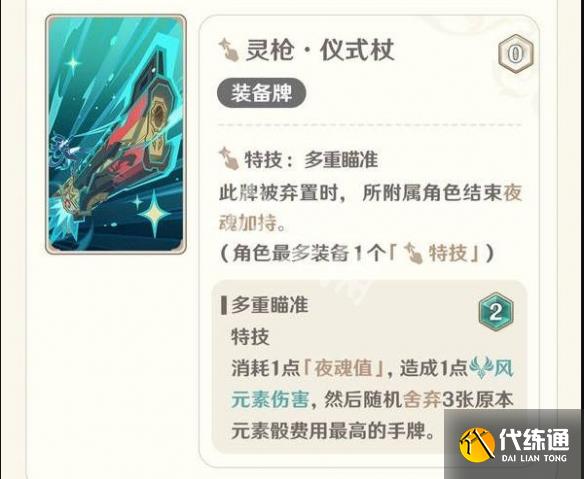This screenshot has width=584, height=479.
Task: Click the 特技：多重瞄准 heading text
Action: pos(311,160)
